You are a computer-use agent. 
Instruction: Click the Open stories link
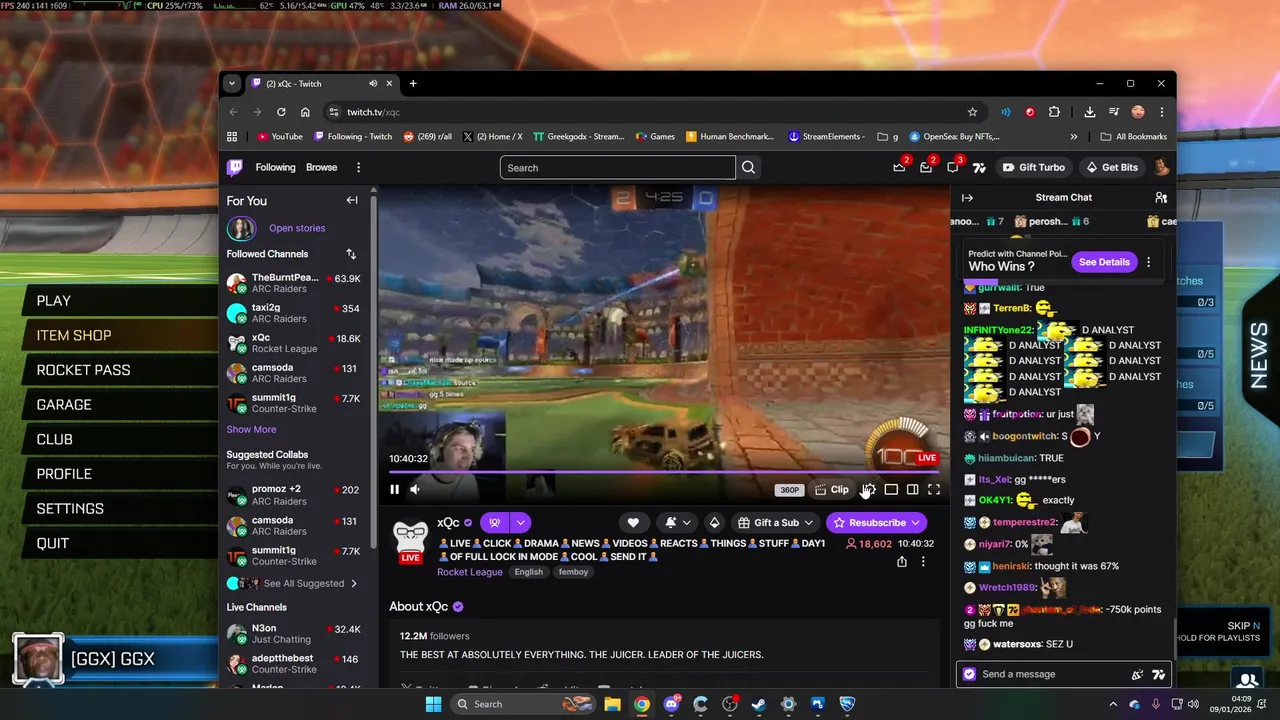pyautogui.click(x=297, y=228)
